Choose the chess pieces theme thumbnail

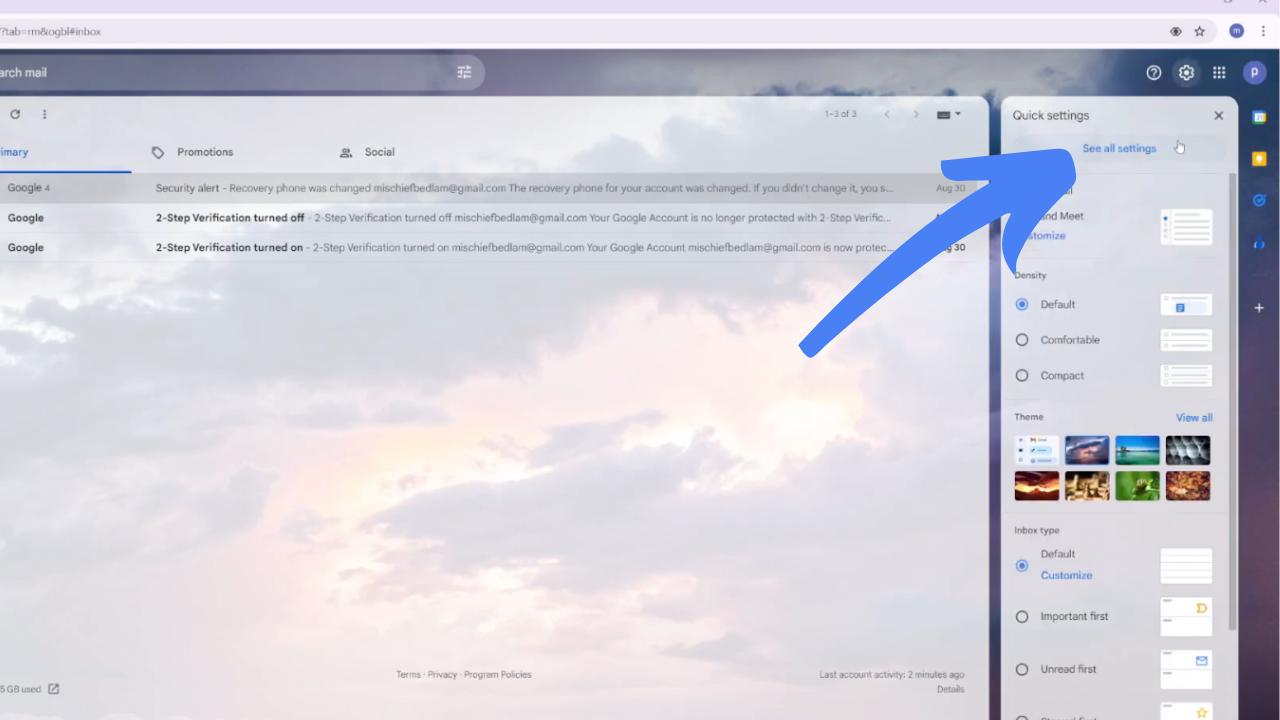pyautogui.click(x=1087, y=486)
